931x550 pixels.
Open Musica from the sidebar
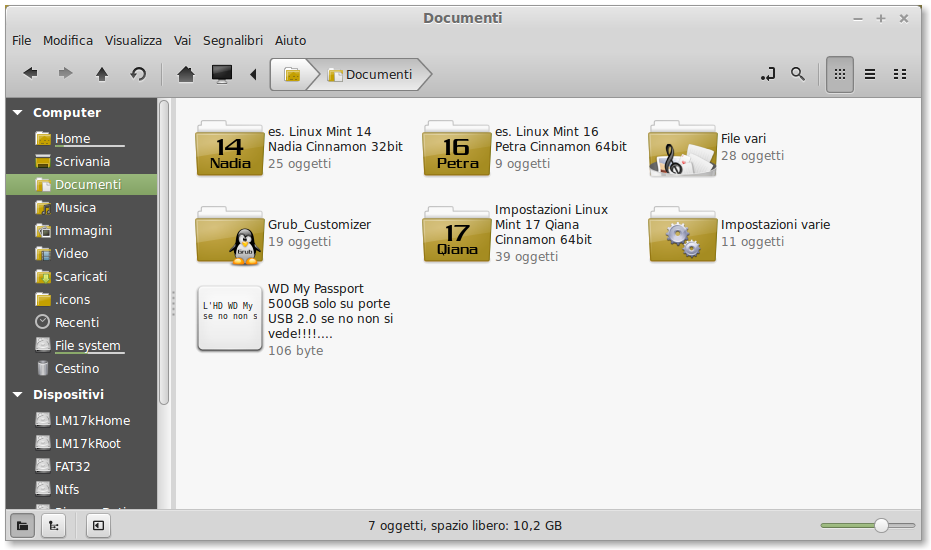81,207
